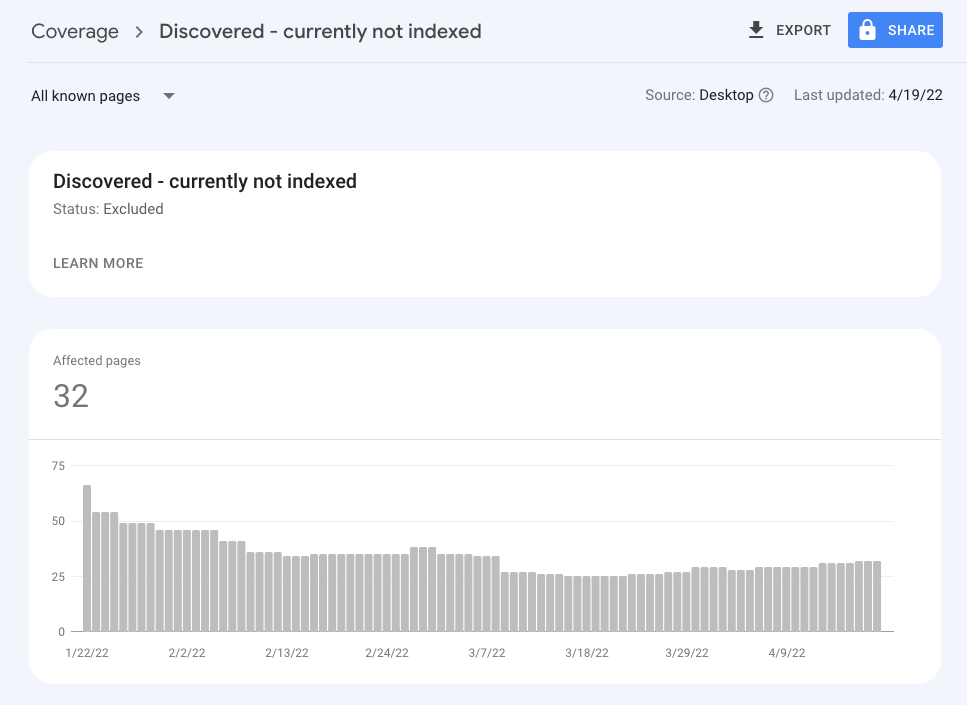Click the 75 value on the chart axis
This screenshot has width=967, height=705.
(58, 465)
